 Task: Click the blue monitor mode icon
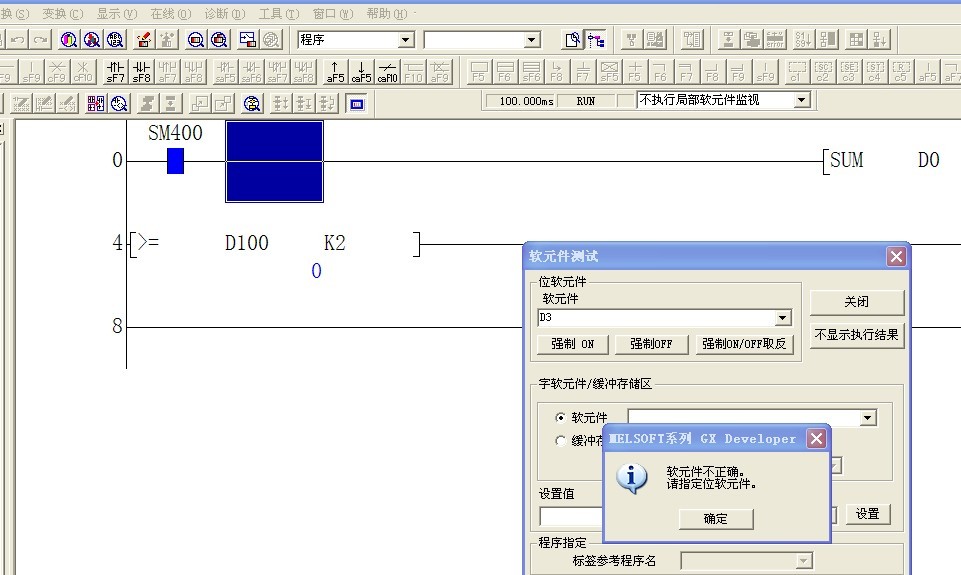click(357, 103)
